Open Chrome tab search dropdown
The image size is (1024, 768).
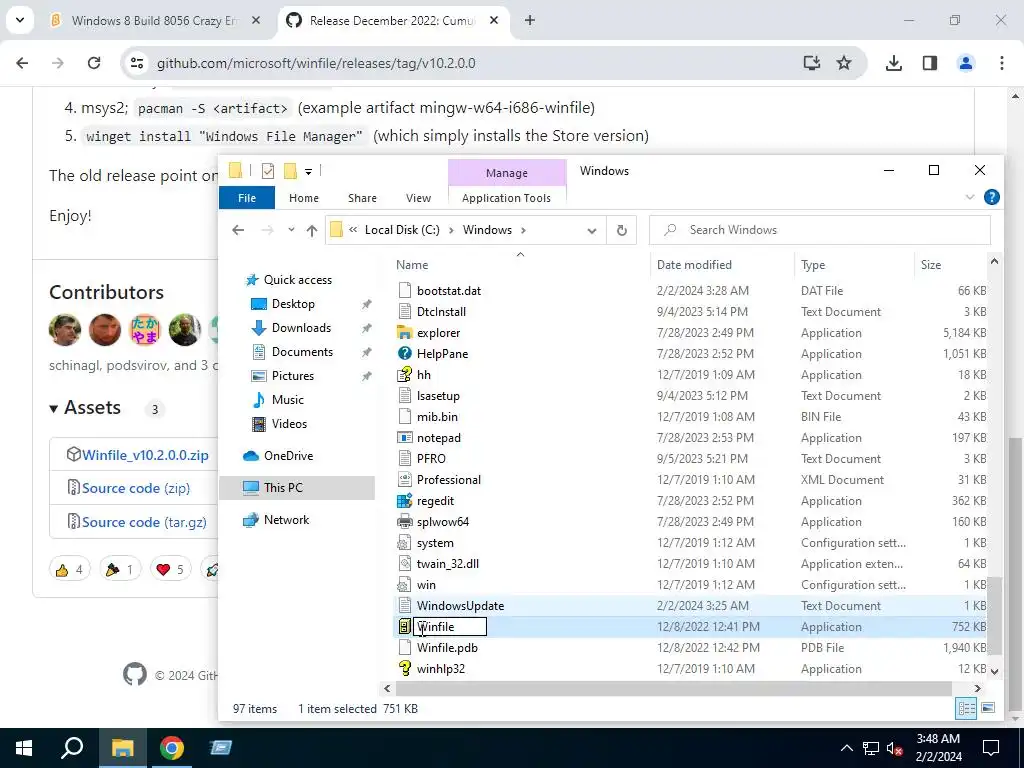pyautogui.click(x=20, y=20)
